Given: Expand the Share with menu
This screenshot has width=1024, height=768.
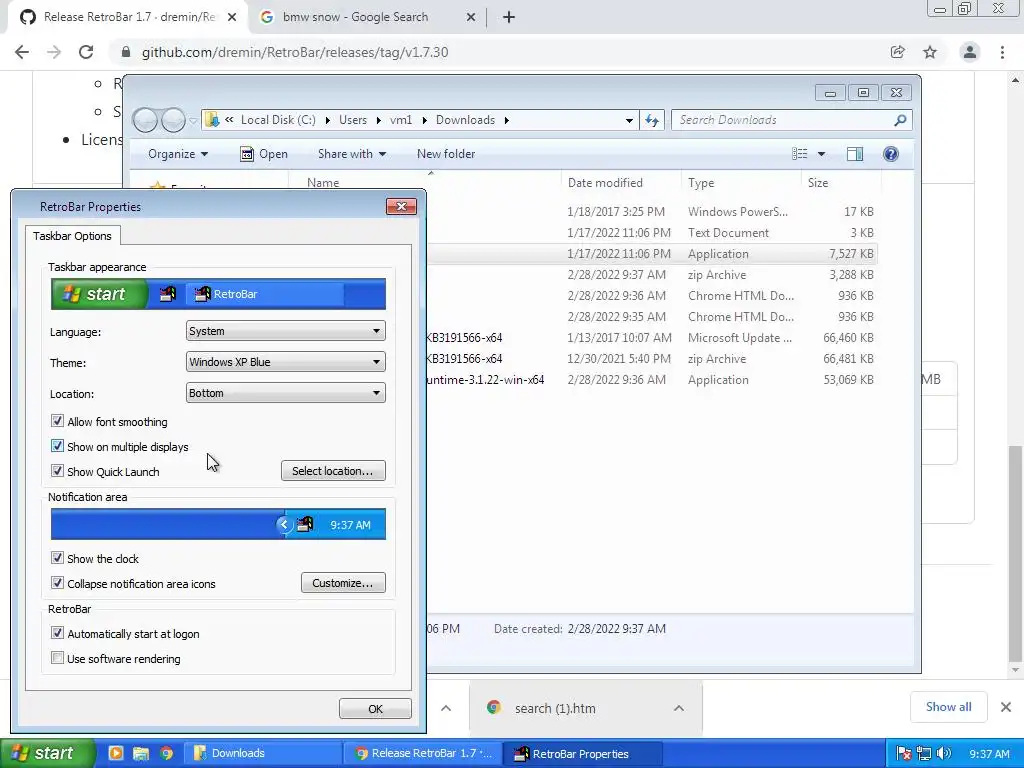Looking at the screenshot, I should click(x=351, y=154).
